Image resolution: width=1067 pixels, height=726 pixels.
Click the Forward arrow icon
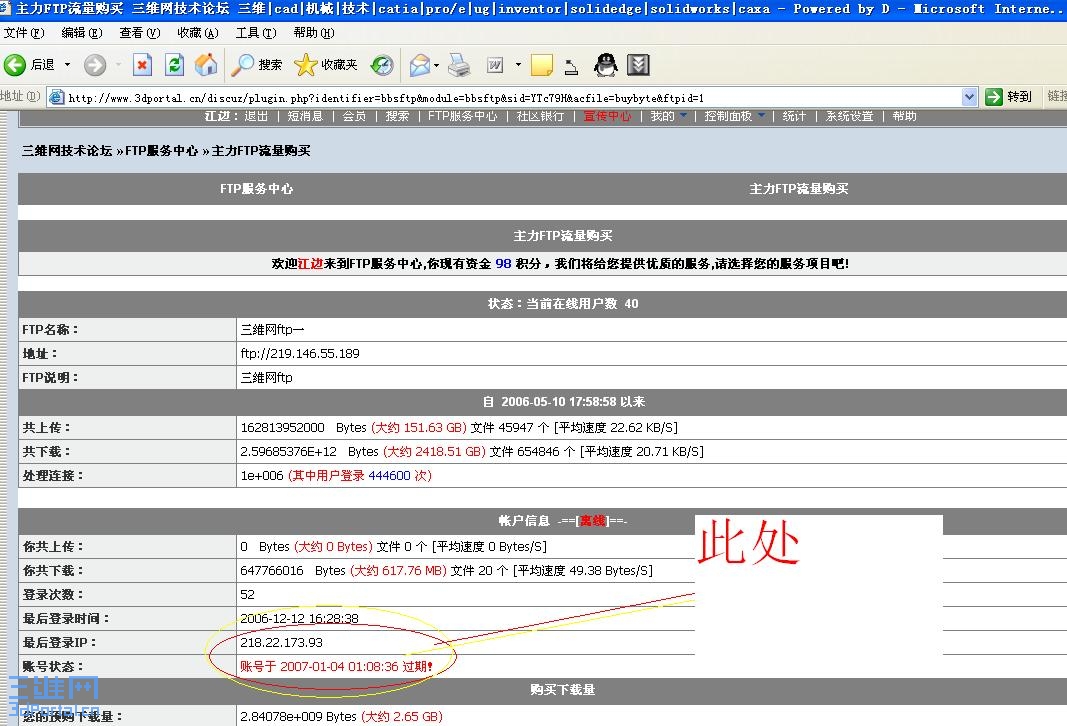95,65
